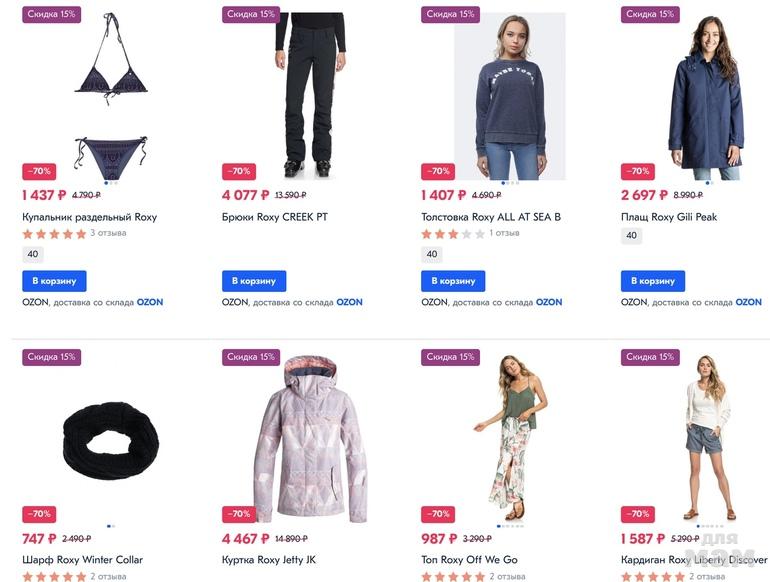Click the Скидка 15% badge on the scarf
The width and height of the screenshot is (770, 582).
[x=52, y=357]
